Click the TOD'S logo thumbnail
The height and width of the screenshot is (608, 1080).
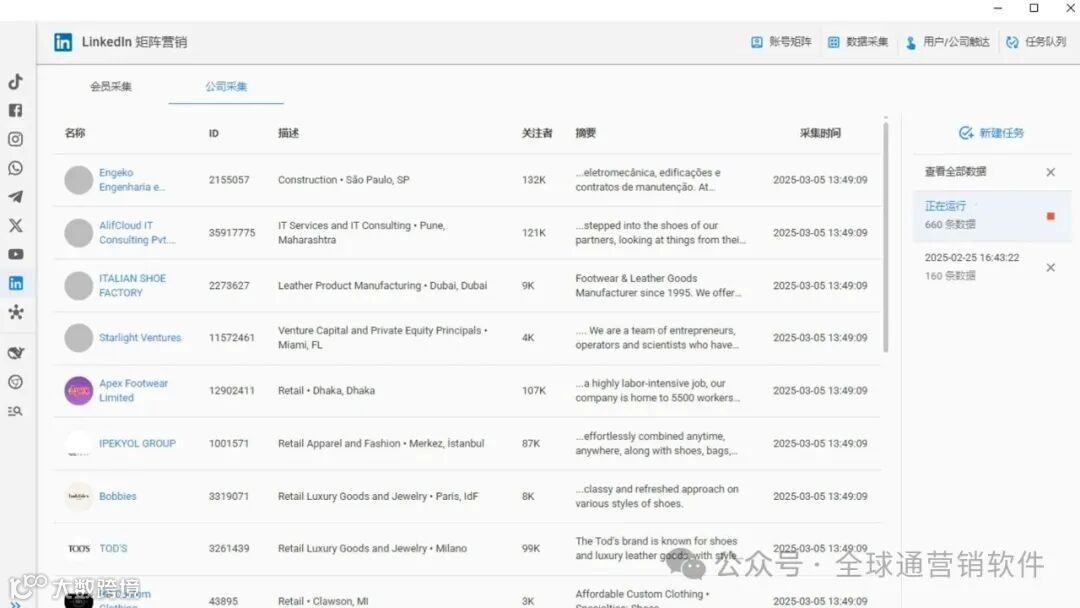point(79,548)
